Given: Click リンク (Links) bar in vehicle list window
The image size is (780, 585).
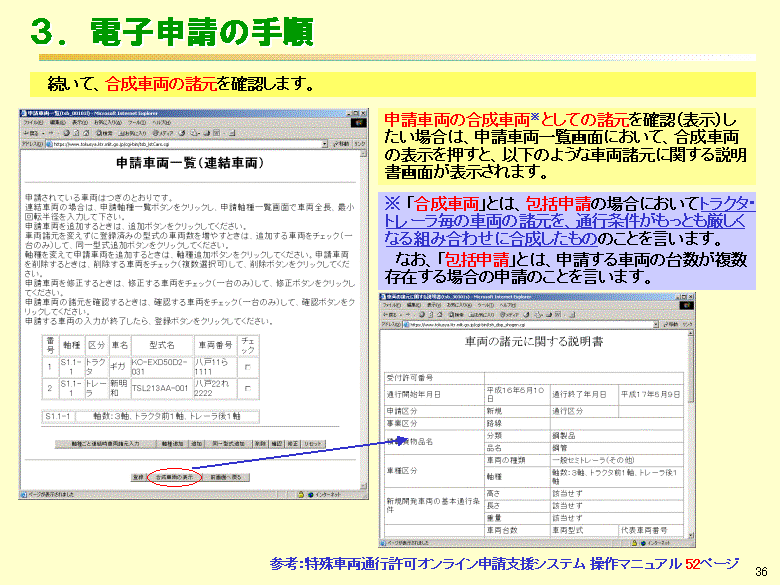Looking at the screenshot, I should 360,144.
